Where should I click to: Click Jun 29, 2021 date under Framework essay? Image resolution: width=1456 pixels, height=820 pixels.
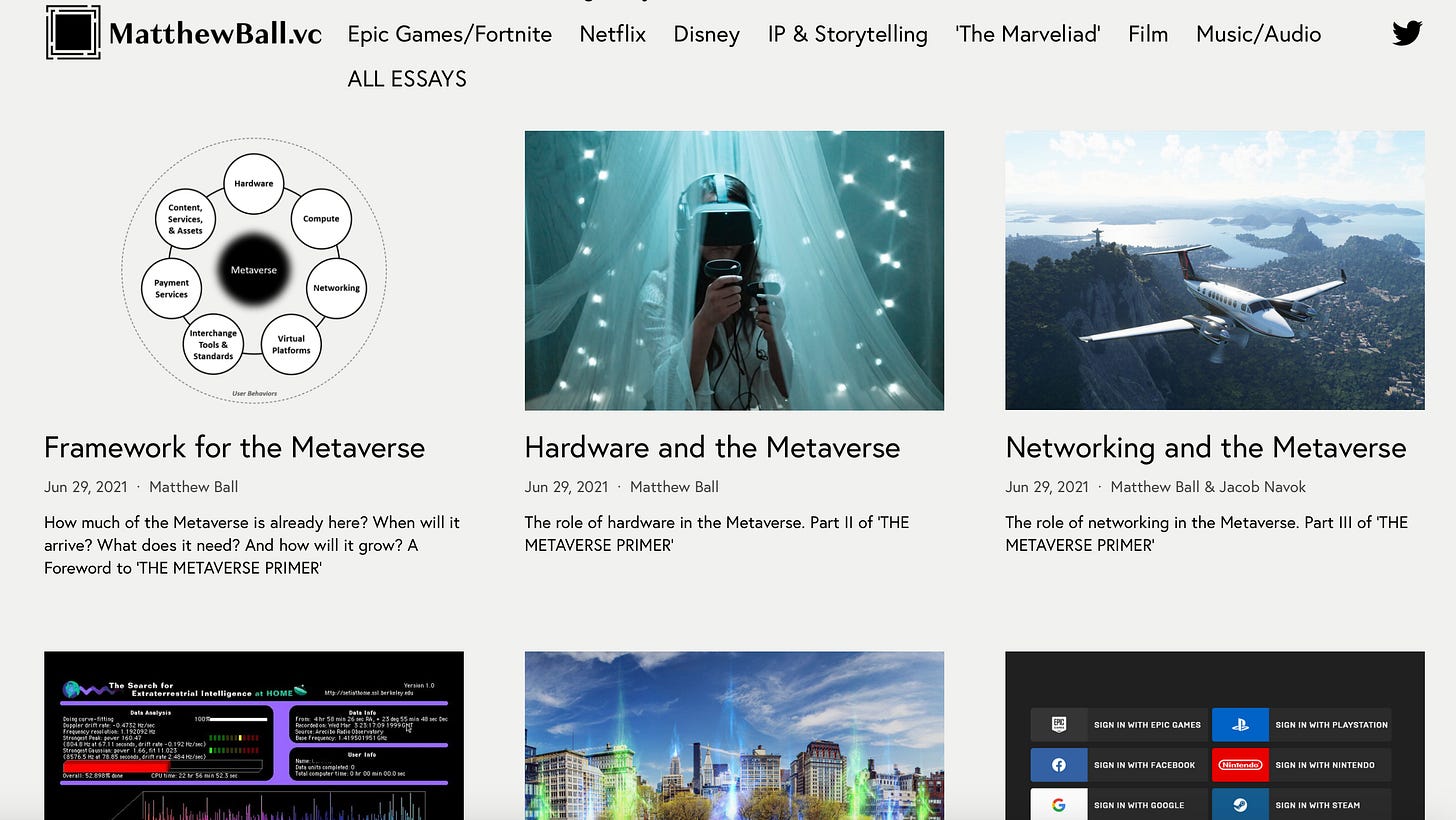[85, 487]
